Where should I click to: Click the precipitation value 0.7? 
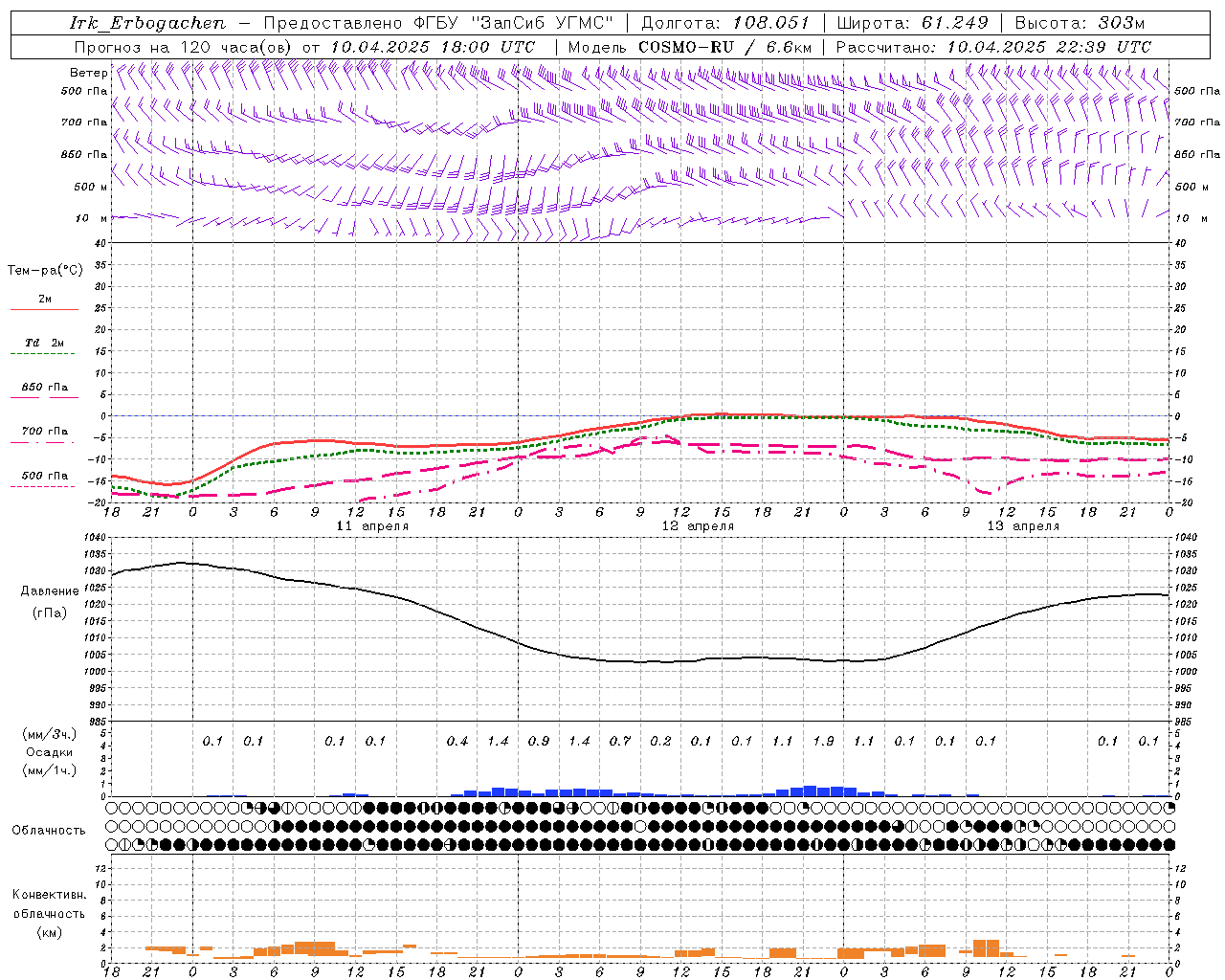[x=620, y=741]
